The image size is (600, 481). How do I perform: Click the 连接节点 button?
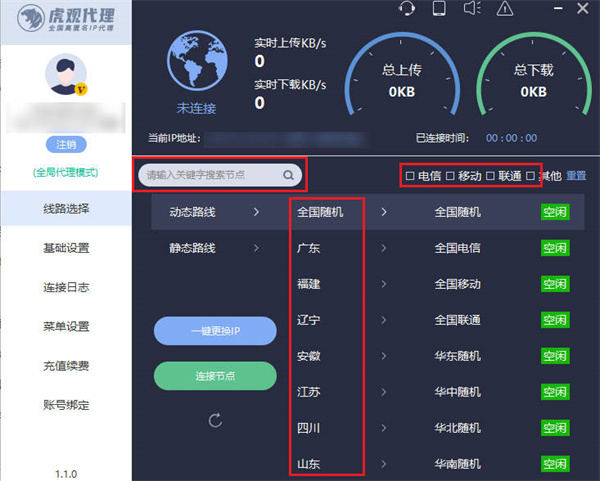coord(215,376)
